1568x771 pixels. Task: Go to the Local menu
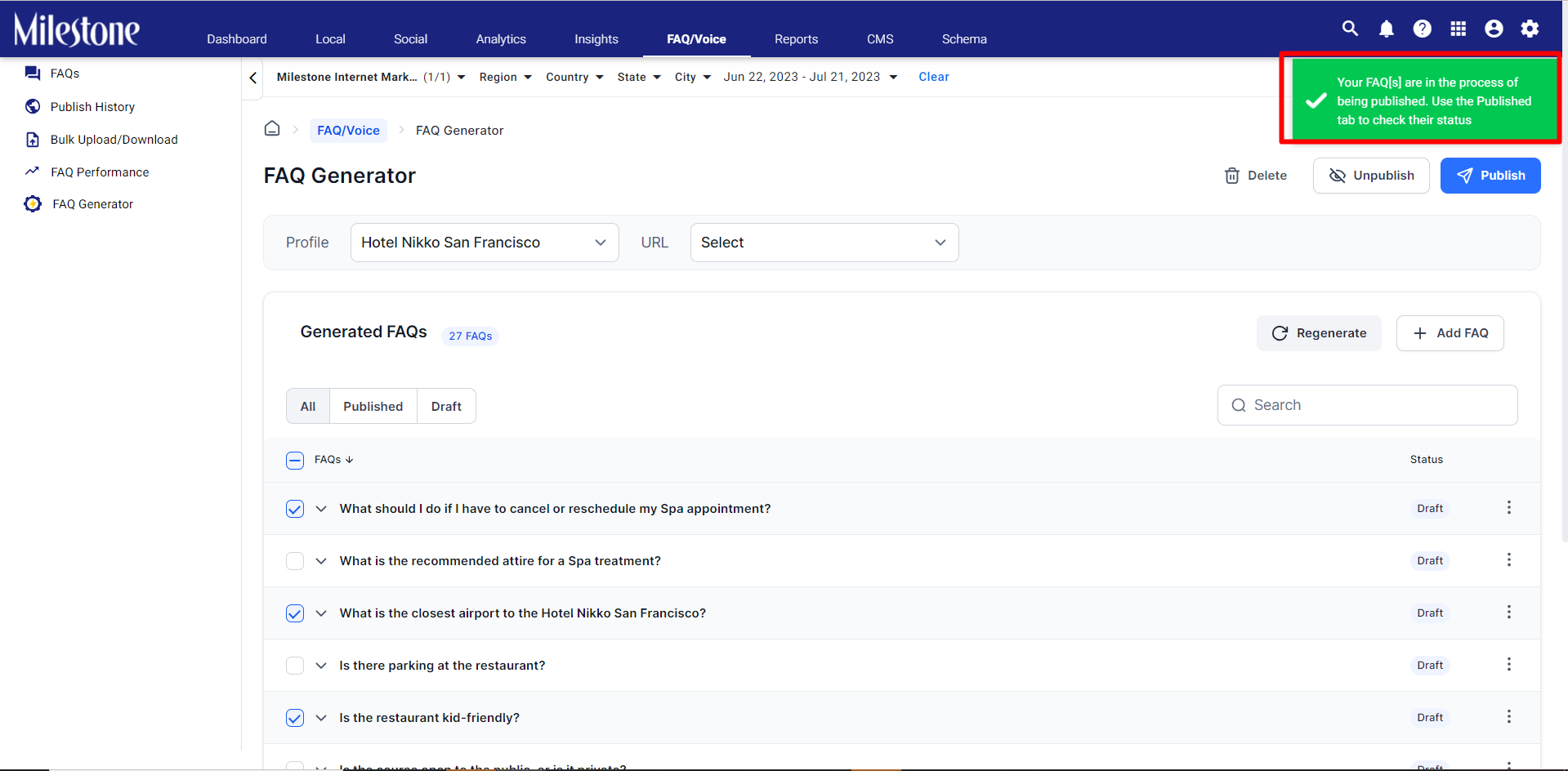[330, 39]
